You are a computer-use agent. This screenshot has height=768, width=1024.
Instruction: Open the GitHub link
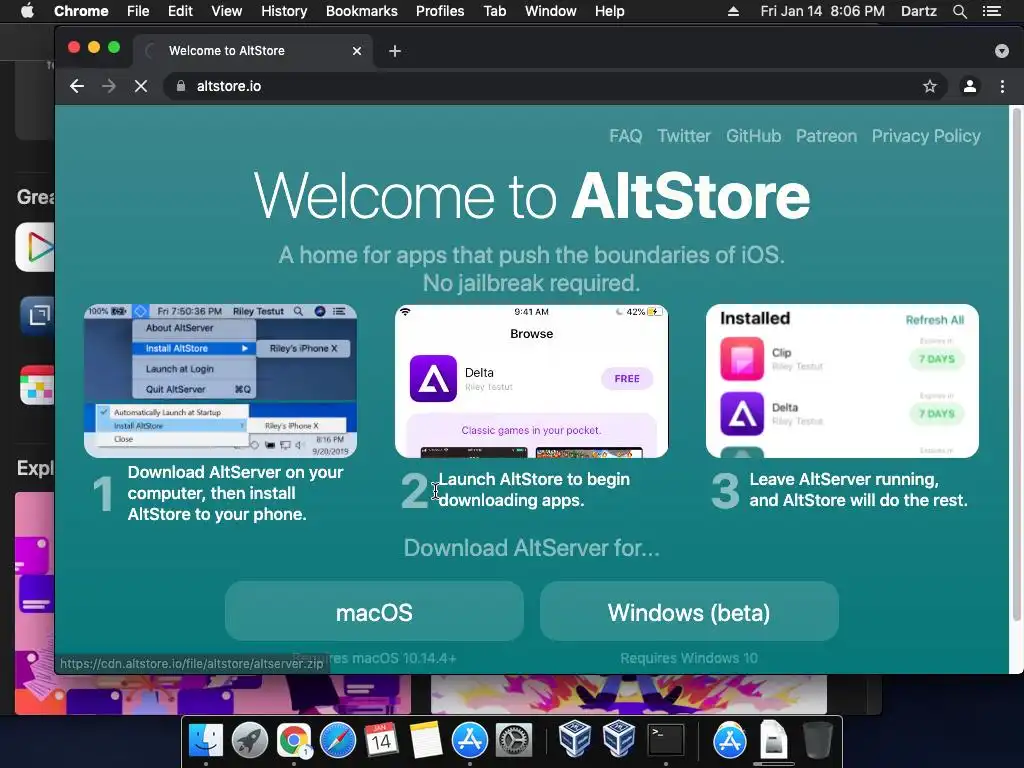[754, 136]
